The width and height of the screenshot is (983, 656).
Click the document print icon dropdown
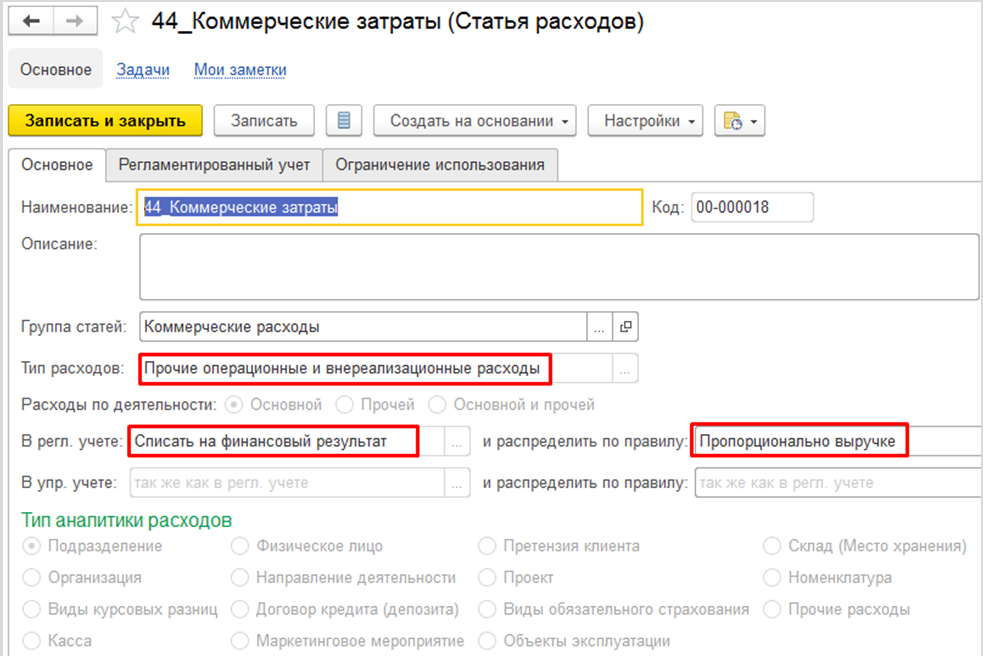[738, 121]
